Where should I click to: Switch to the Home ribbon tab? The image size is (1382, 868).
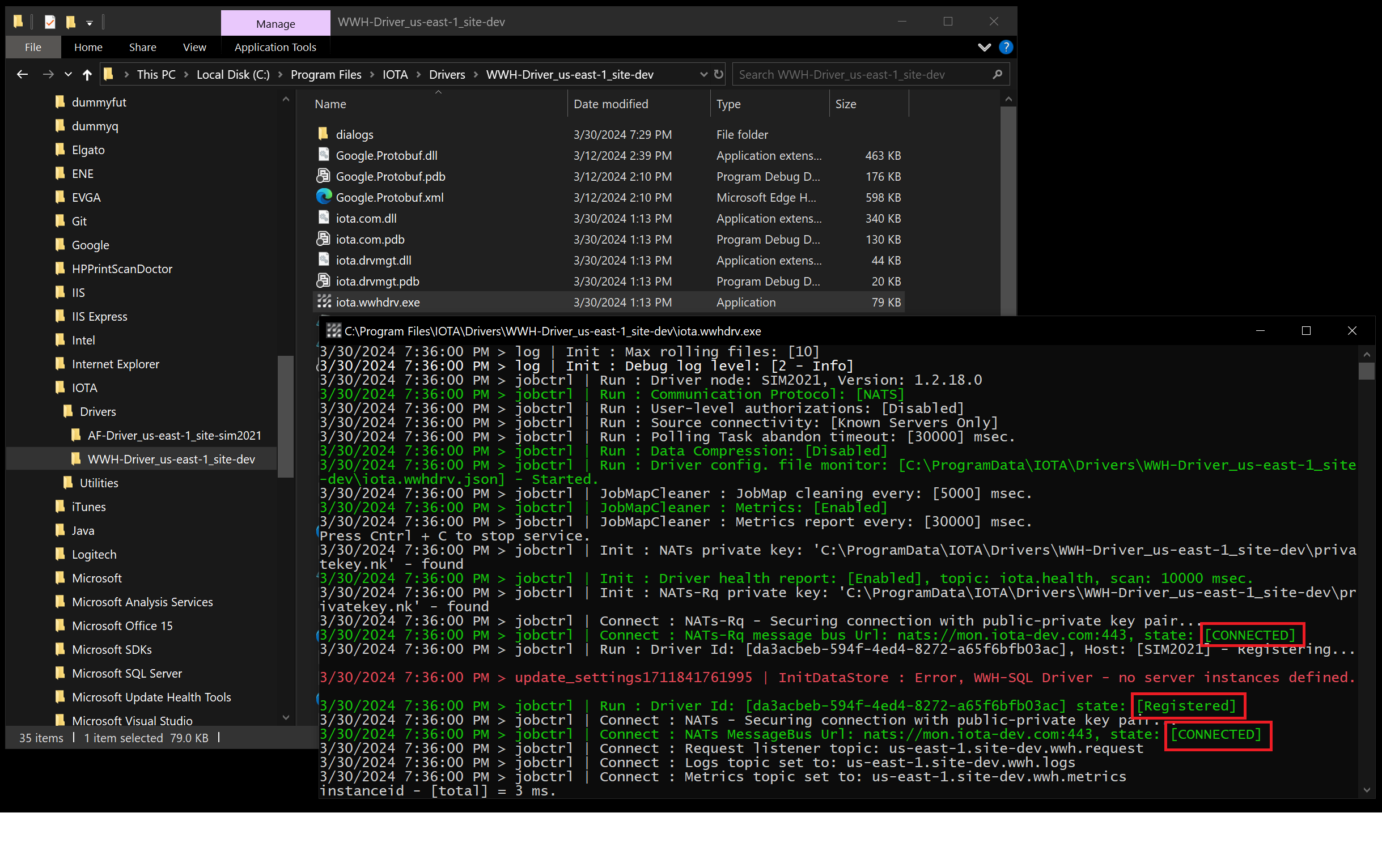click(88, 47)
